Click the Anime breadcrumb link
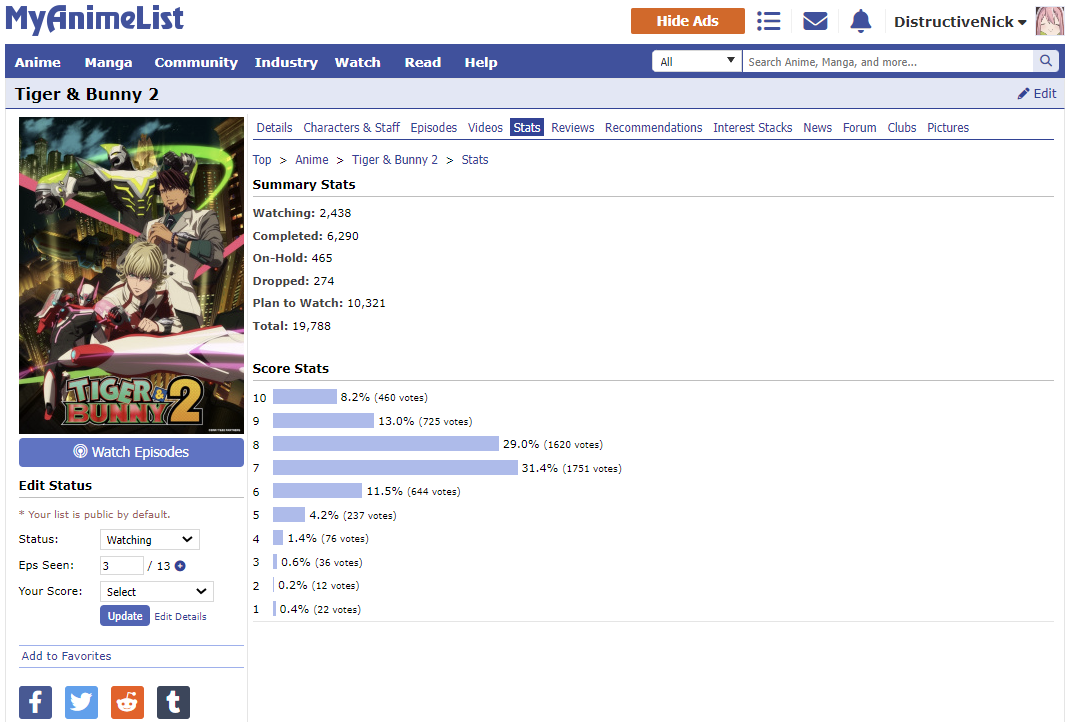 coord(312,160)
